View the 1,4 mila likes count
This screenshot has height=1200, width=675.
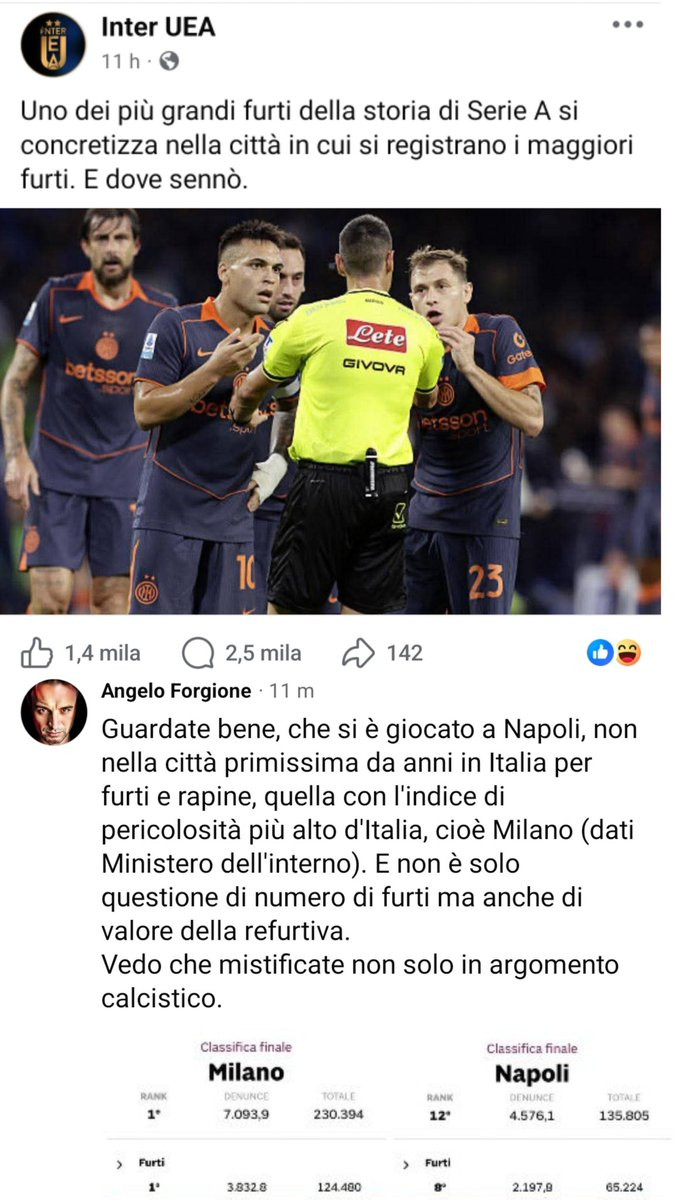coord(103,654)
